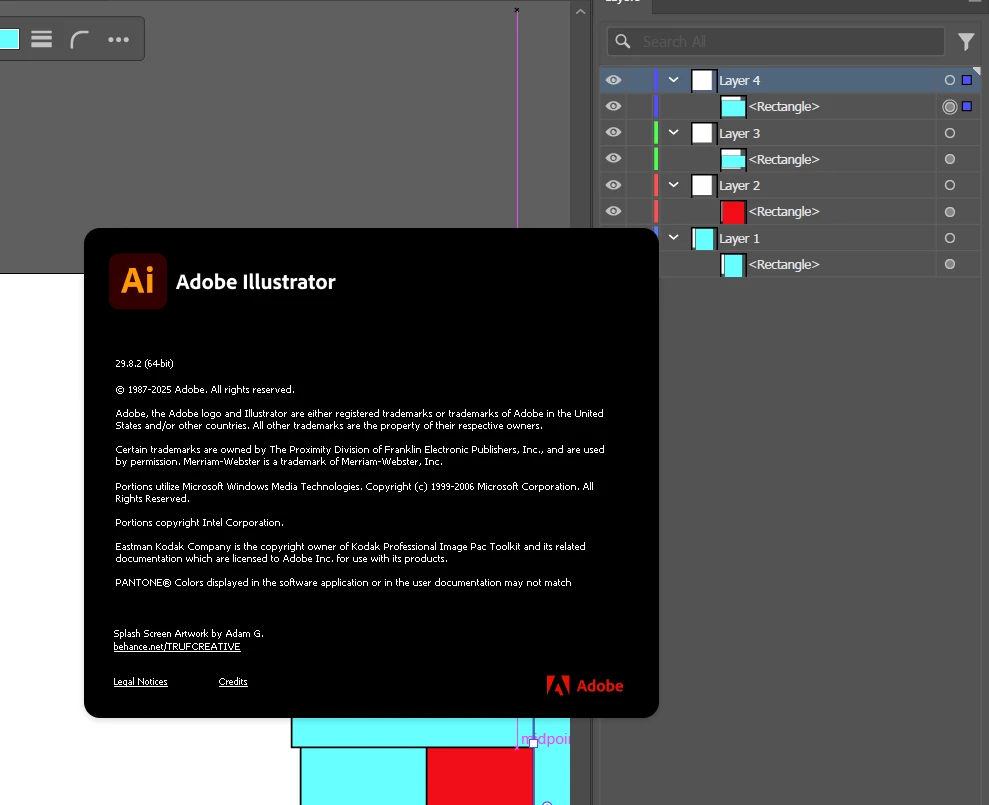Open behance.net/TRUFCREATIVE link
Image resolution: width=989 pixels, height=805 pixels.
pyautogui.click(x=177, y=647)
